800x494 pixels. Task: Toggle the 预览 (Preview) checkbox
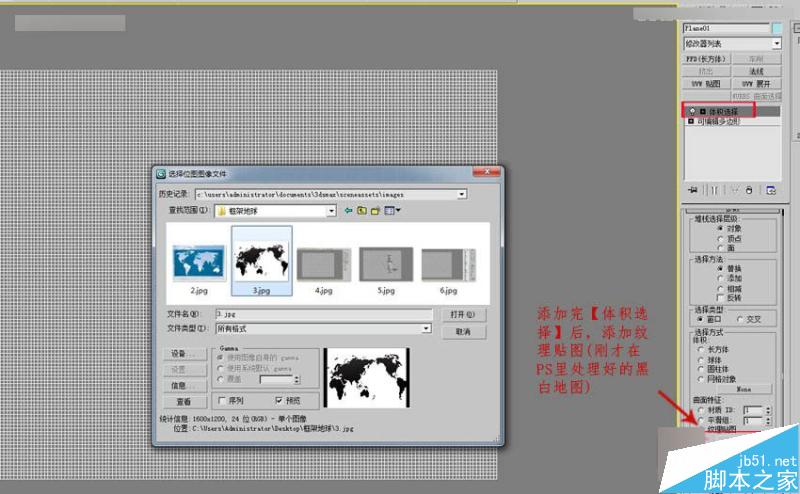pos(279,401)
